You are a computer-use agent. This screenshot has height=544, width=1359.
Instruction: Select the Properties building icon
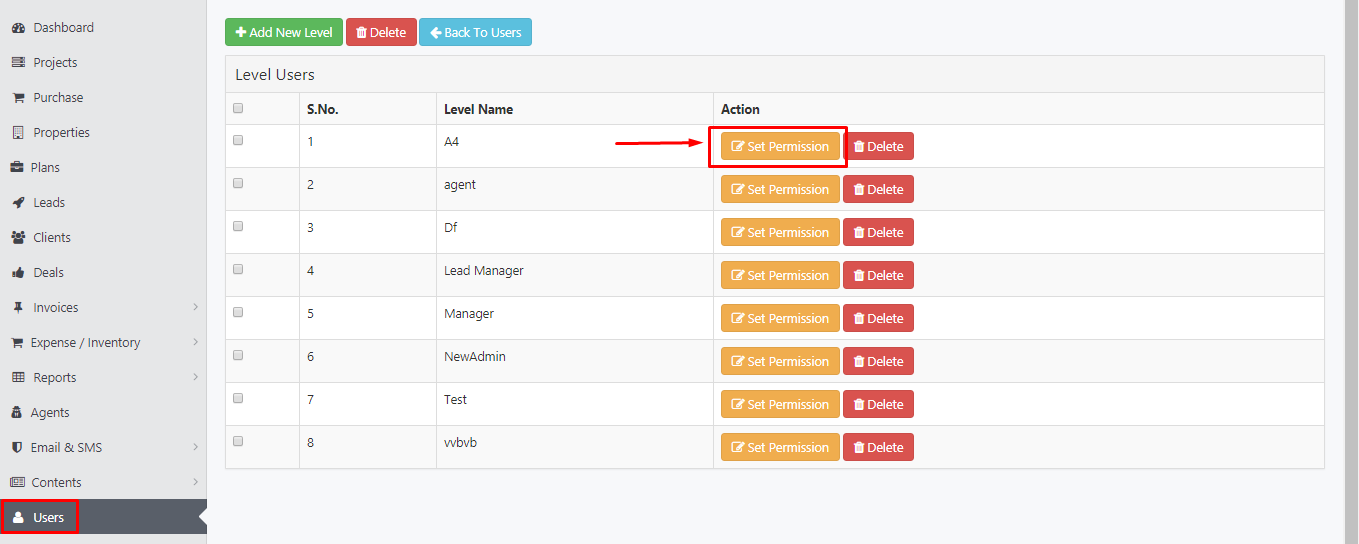click(x=18, y=133)
